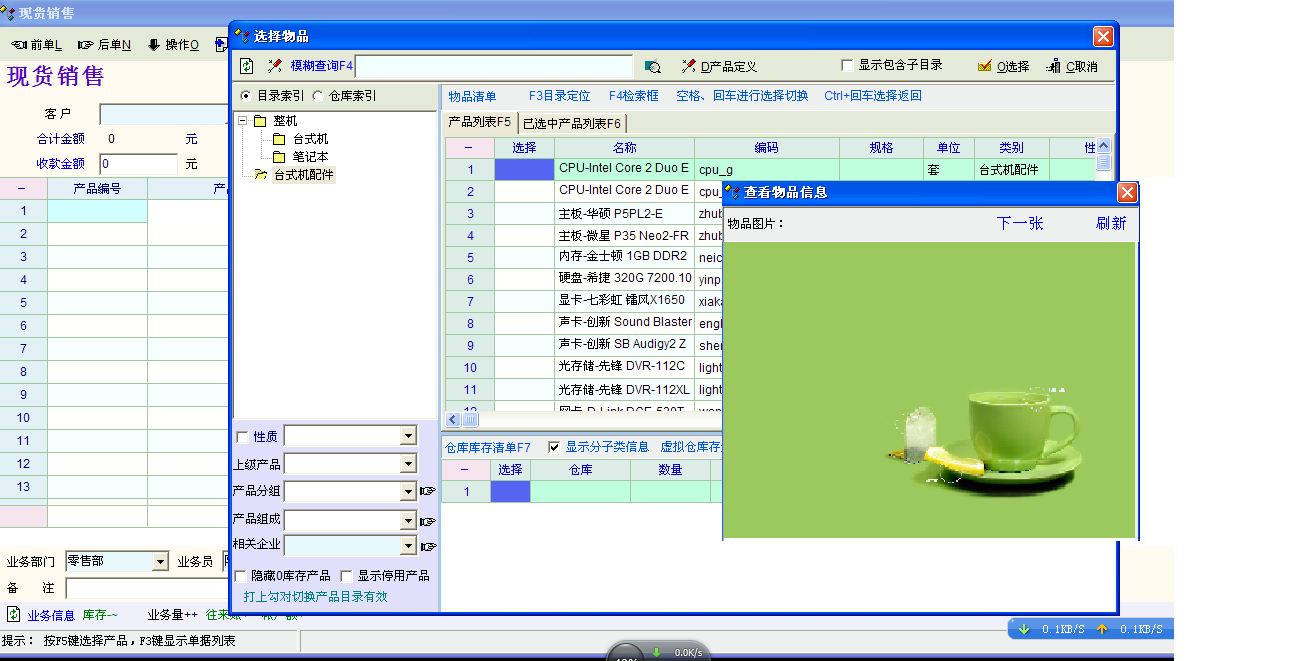Collapse the 整机 tree node
This screenshot has width=1300, height=661.
243,121
